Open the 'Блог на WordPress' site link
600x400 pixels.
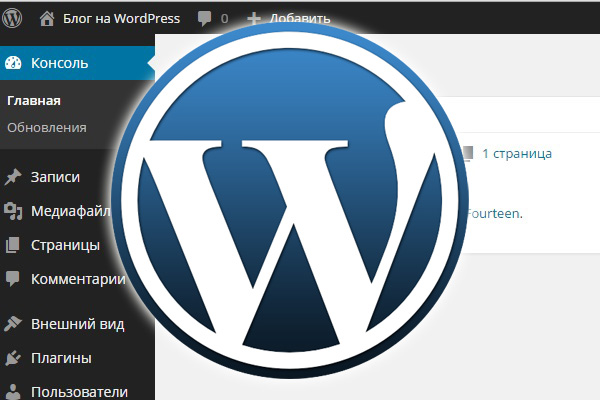pos(121,18)
